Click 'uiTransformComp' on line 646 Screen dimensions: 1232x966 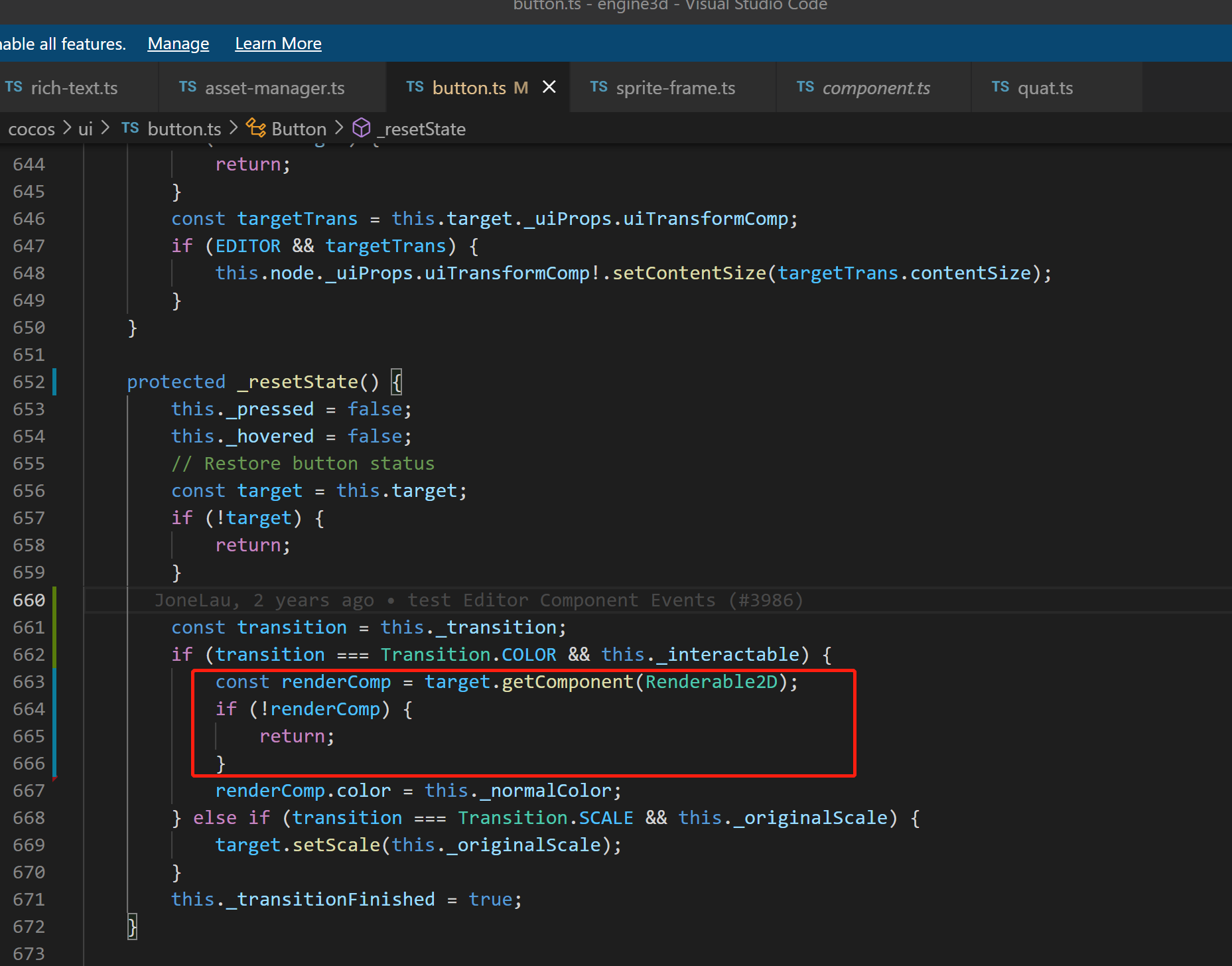click(x=706, y=219)
